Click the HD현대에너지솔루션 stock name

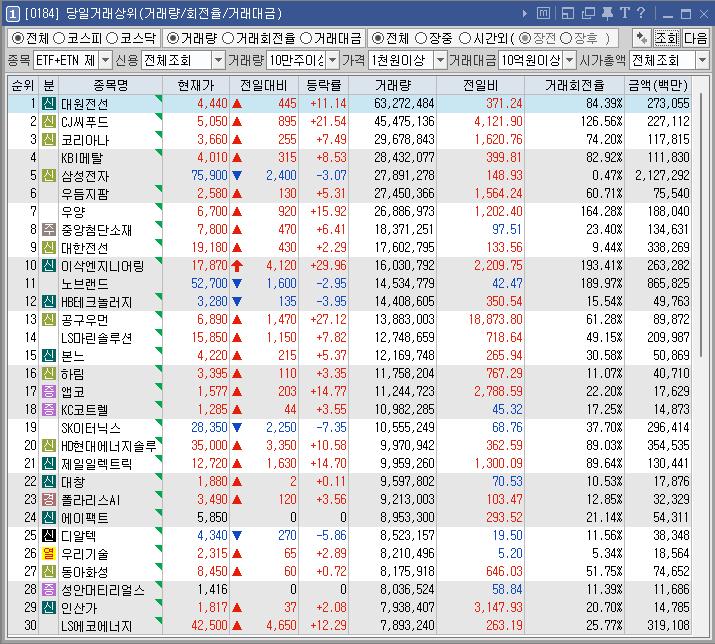click(x=109, y=446)
